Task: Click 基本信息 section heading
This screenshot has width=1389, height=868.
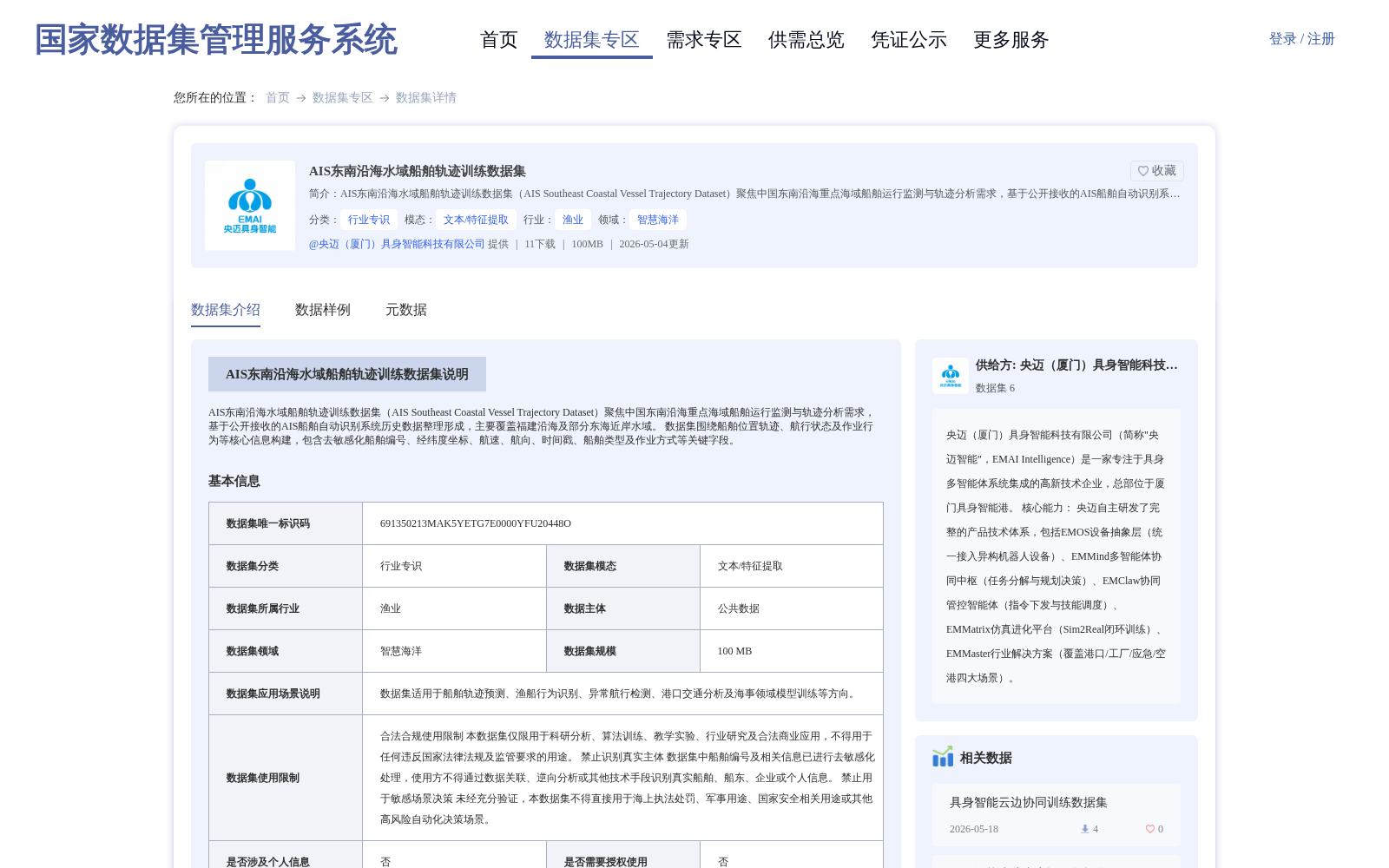Action: (x=234, y=481)
